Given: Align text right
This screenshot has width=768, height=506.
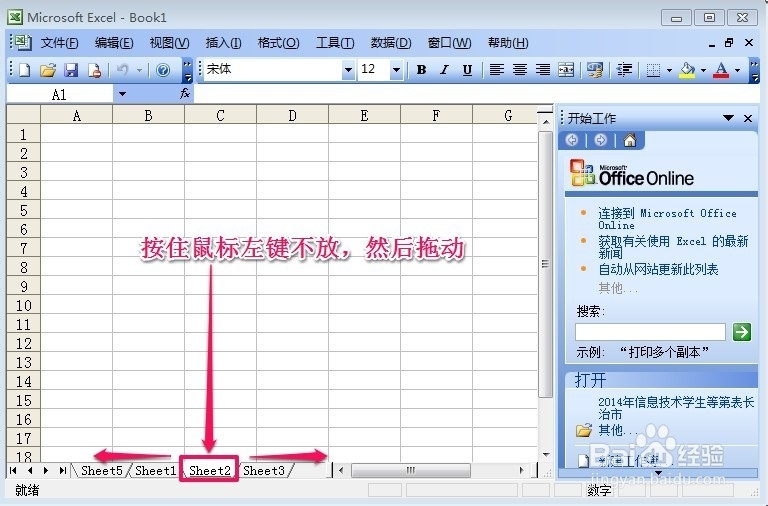Looking at the screenshot, I should click(x=543, y=70).
